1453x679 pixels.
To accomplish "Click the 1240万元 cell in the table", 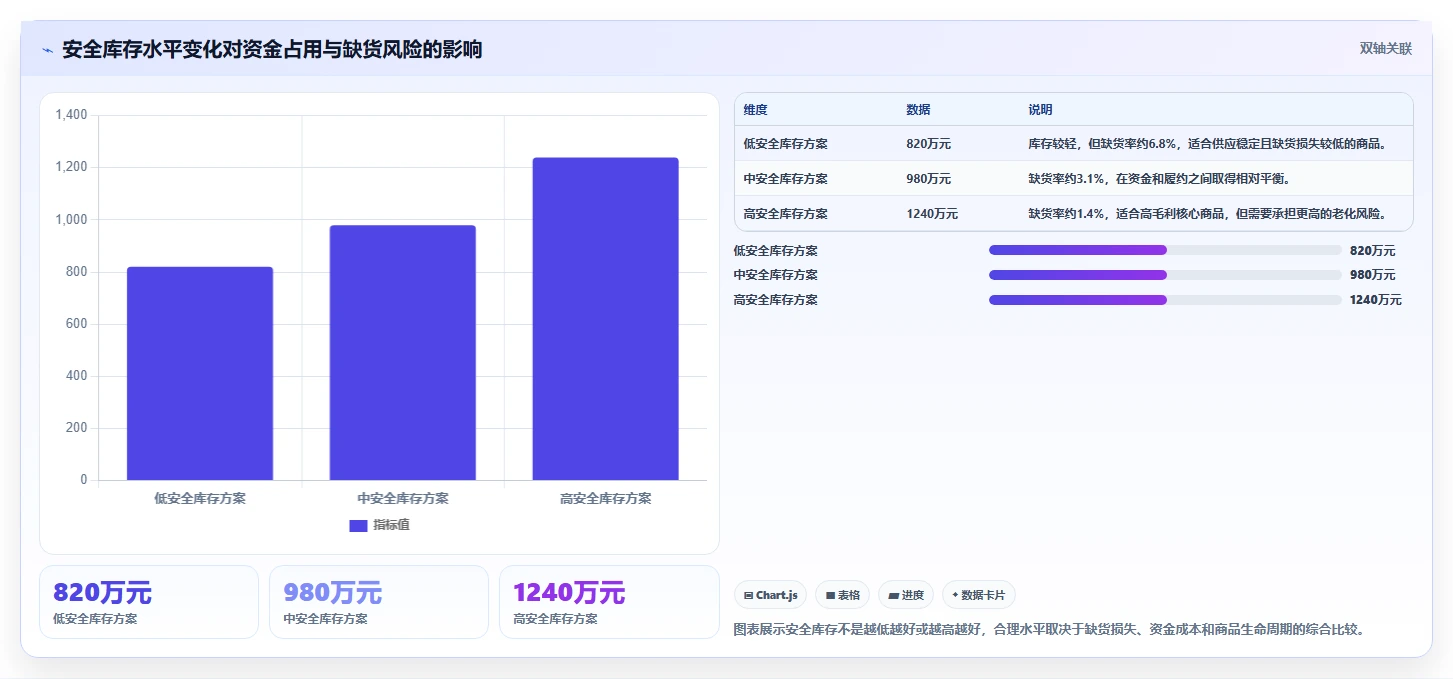I will pyautogui.click(x=932, y=214).
